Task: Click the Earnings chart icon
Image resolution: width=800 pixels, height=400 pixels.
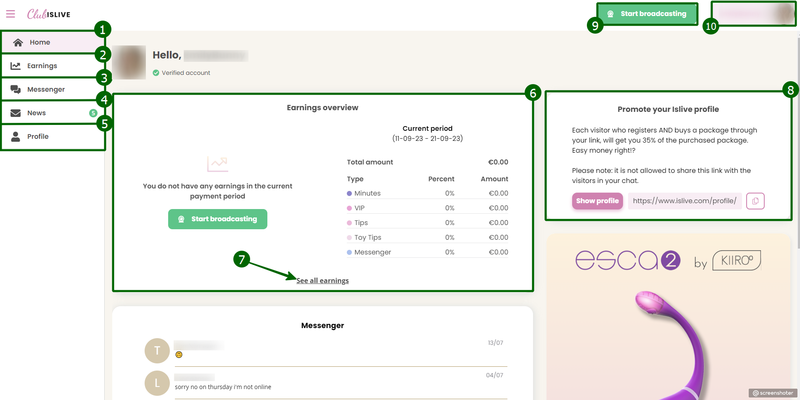Action: [15, 66]
